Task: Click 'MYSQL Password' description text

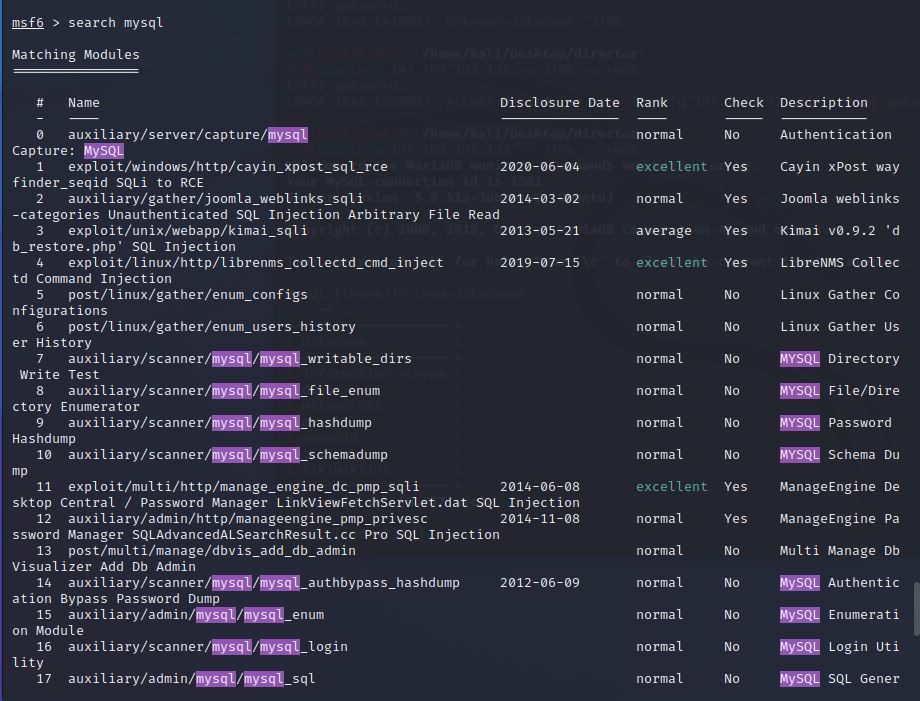Action: click(836, 422)
